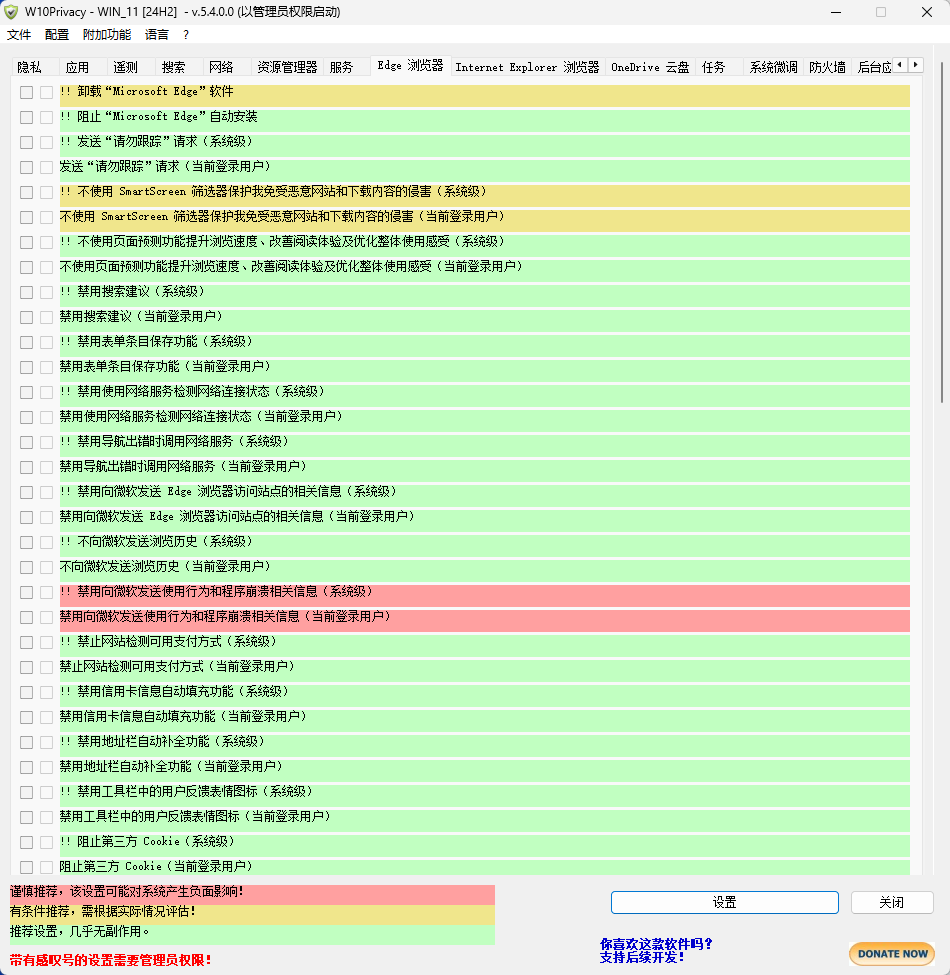Tick left checkbox for 禁用搜索建议（系统级）
This screenshot has width=950, height=975.
(x=26, y=292)
